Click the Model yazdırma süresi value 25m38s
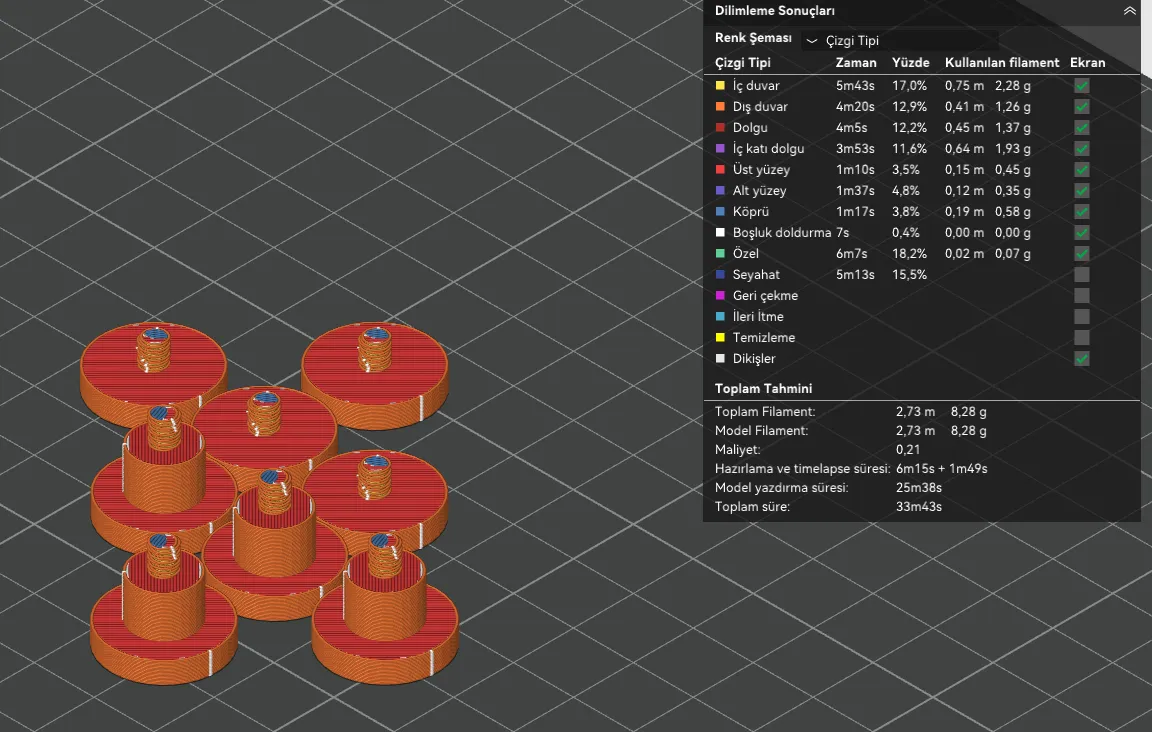The image size is (1152, 732). (x=918, y=487)
